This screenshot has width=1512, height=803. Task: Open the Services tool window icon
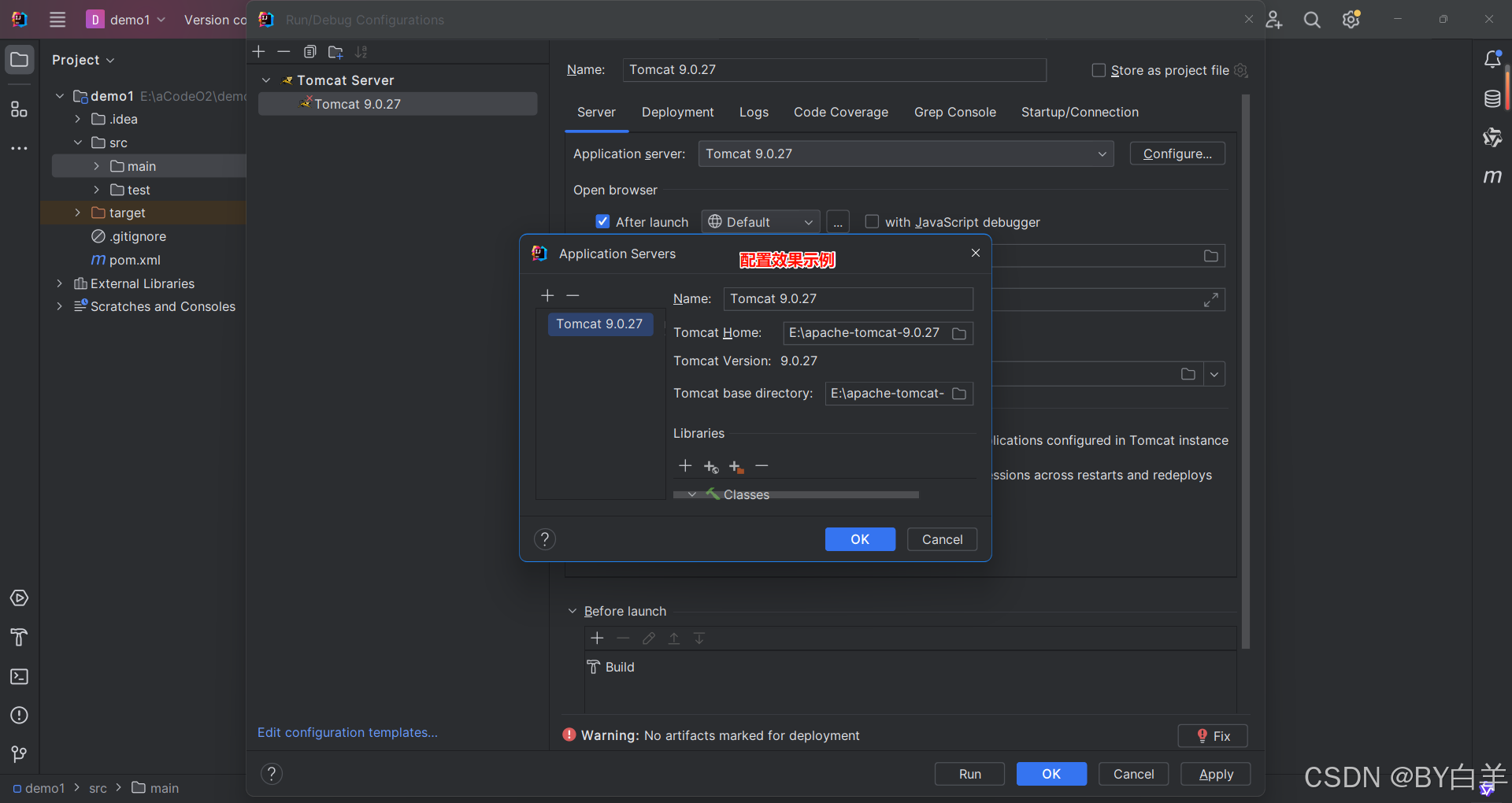coord(19,598)
